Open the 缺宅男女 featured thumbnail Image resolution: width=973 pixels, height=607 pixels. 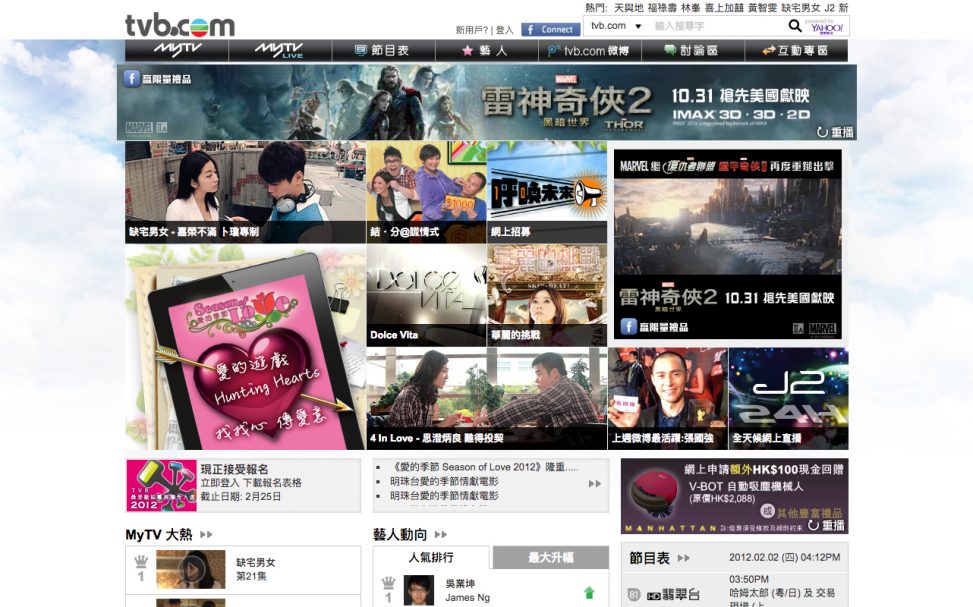pos(245,192)
